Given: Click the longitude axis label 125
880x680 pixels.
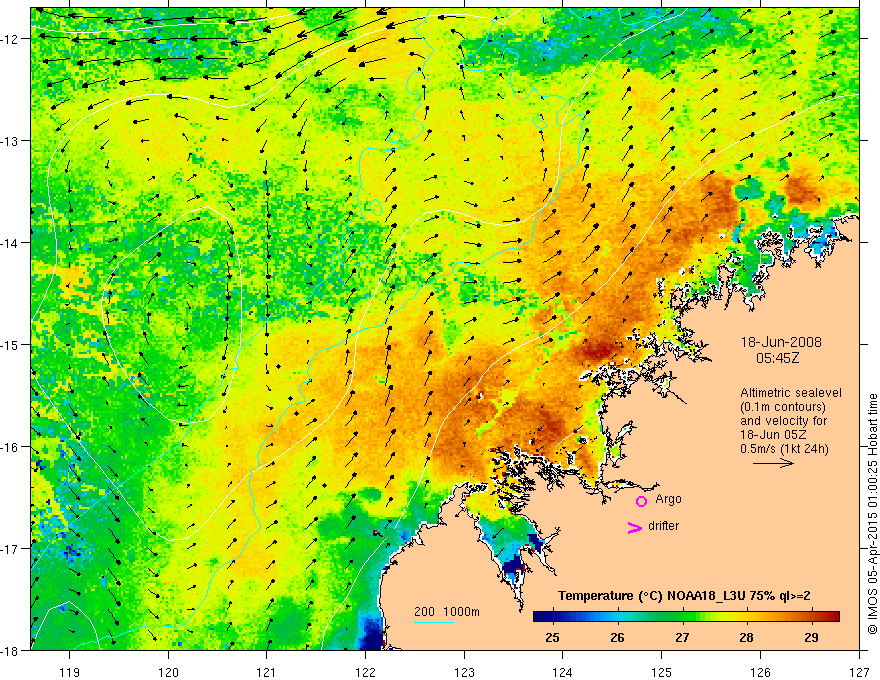Looking at the screenshot, I should pos(662,672).
